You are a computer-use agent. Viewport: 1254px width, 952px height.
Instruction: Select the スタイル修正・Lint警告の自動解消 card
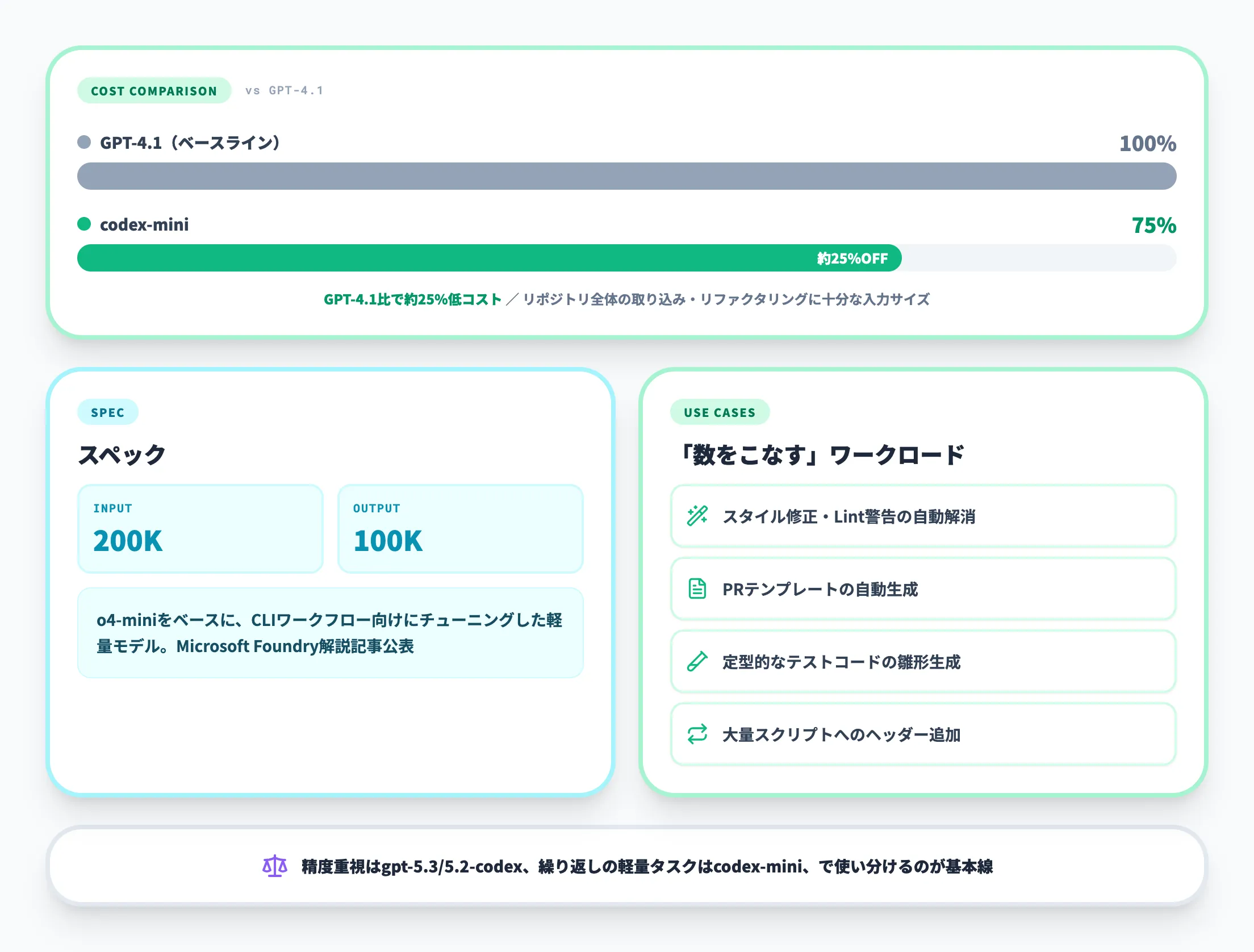point(923,516)
